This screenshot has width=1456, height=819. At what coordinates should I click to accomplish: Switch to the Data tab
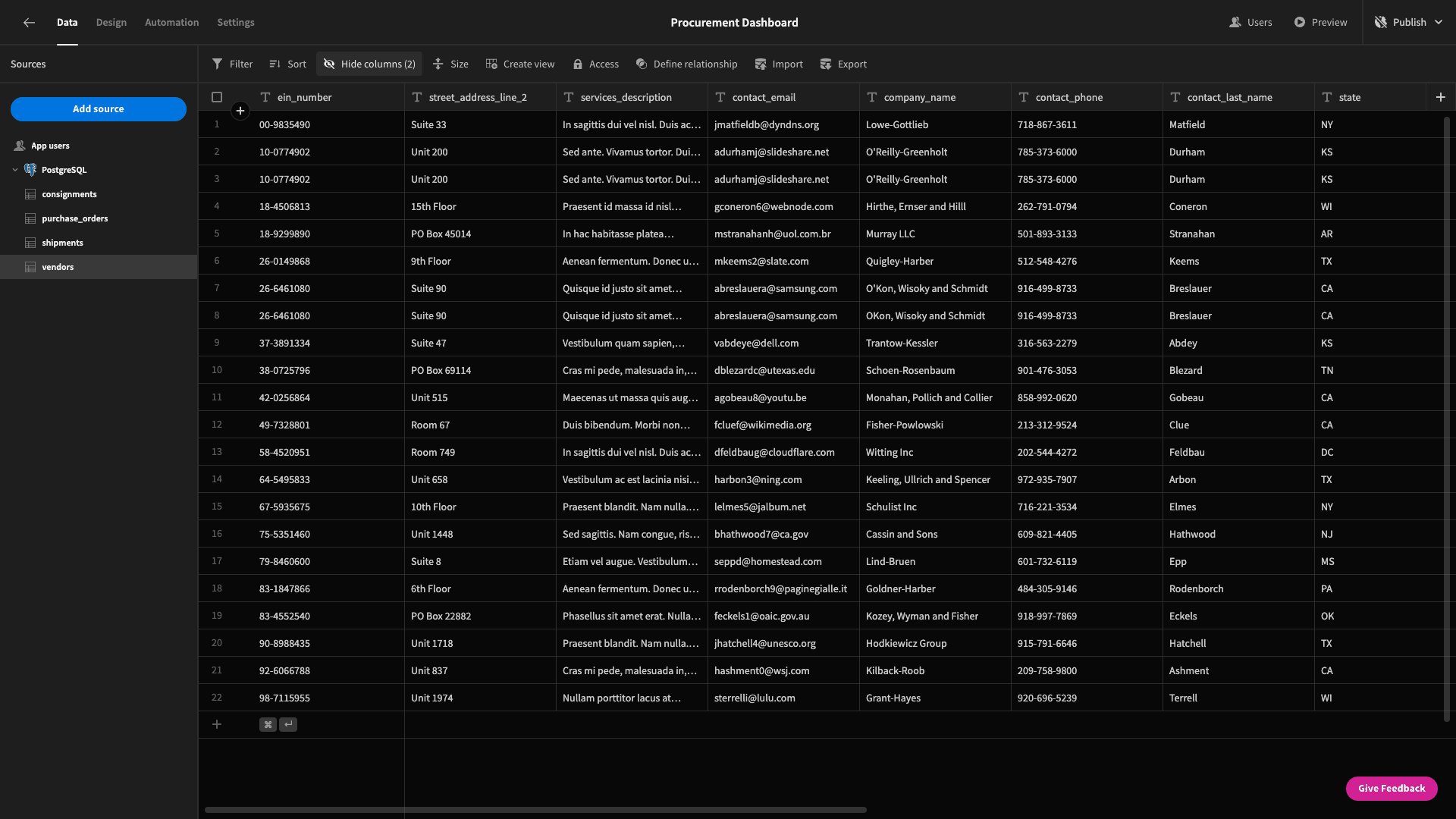(67, 23)
